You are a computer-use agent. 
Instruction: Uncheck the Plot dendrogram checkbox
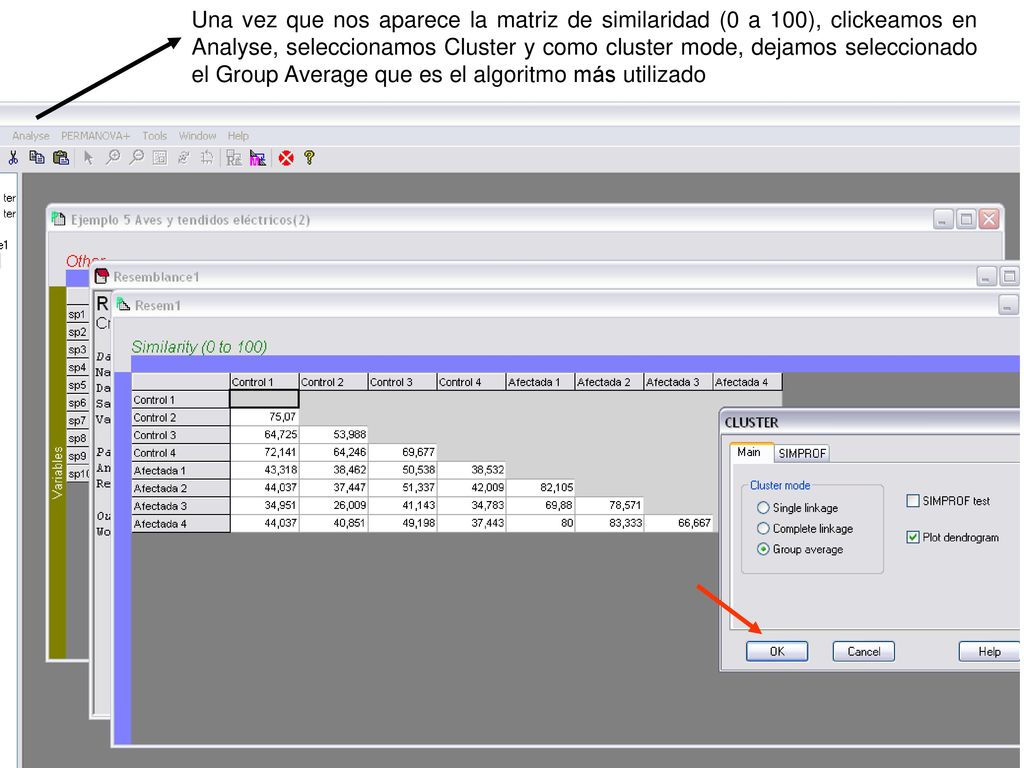(913, 537)
